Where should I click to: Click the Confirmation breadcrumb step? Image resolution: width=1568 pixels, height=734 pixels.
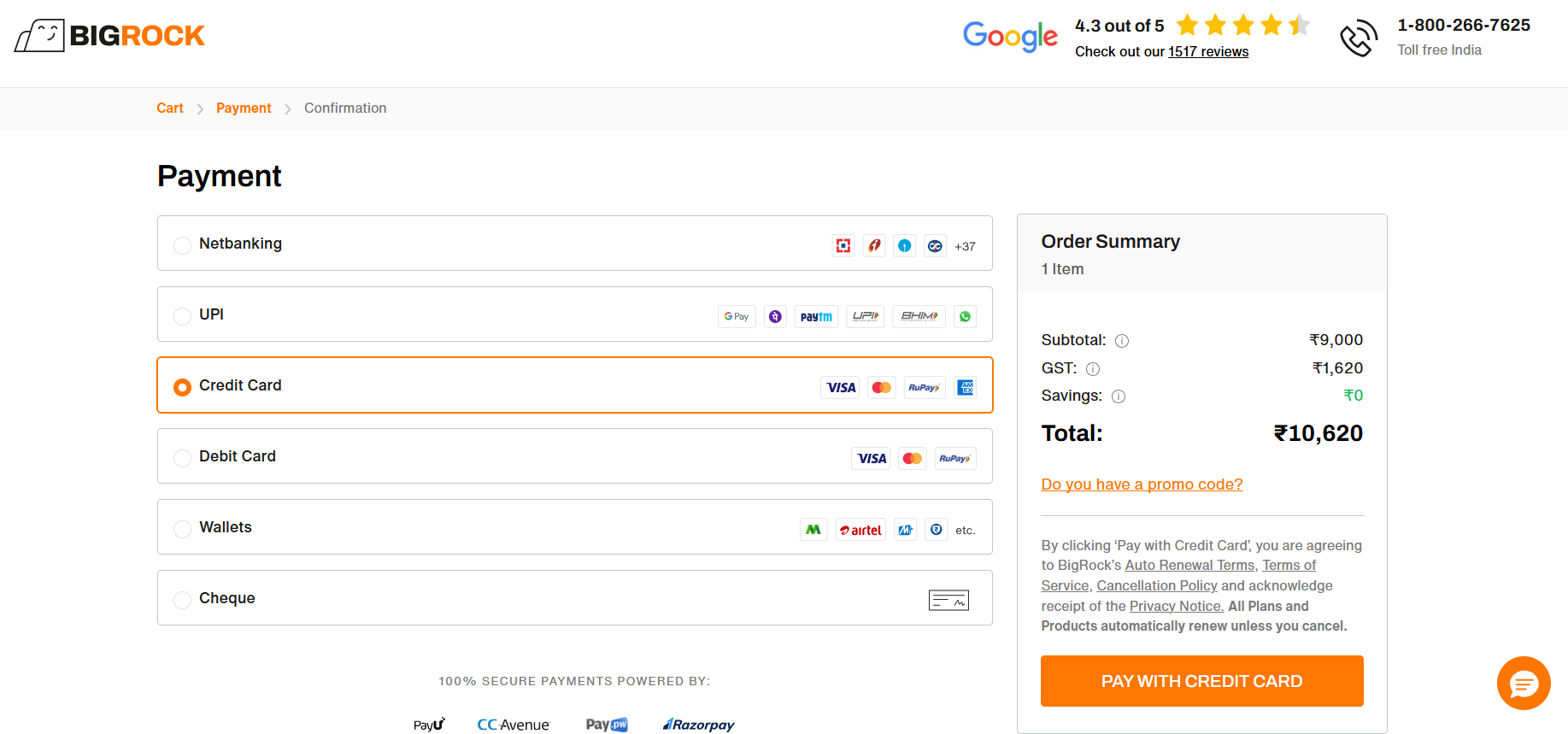pyautogui.click(x=345, y=109)
